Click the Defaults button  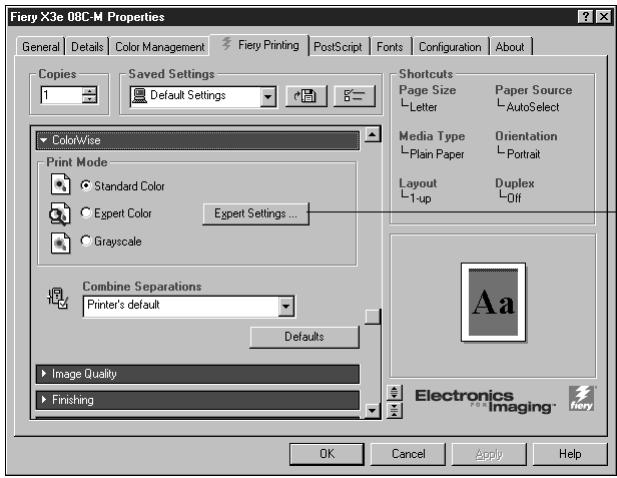pyautogui.click(x=304, y=337)
